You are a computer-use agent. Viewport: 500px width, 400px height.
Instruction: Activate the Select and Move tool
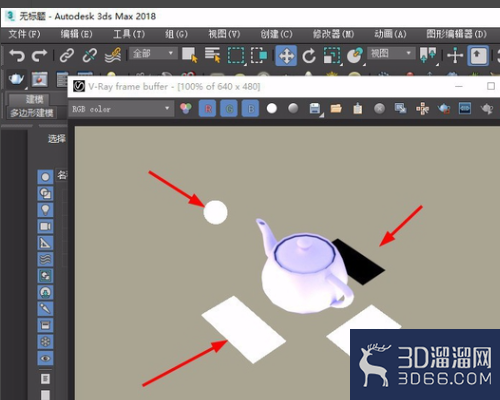pos(286,55)
